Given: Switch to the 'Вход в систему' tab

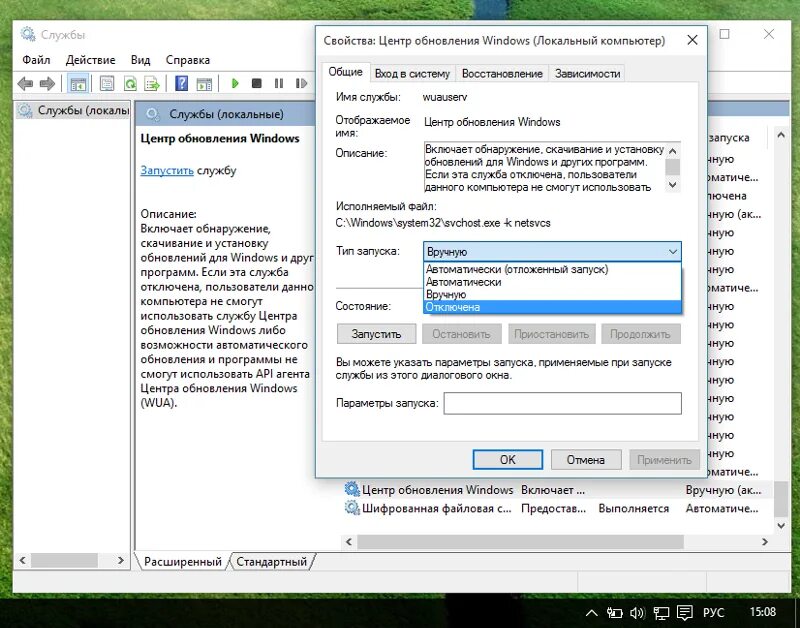Looking at the screenshot, I should coord(412,73).
